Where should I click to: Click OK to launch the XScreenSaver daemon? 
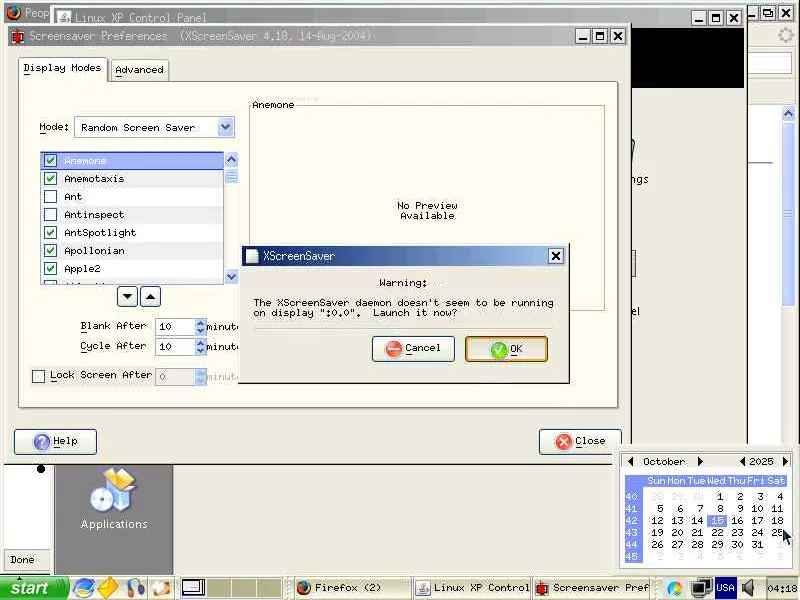(506, 349)
